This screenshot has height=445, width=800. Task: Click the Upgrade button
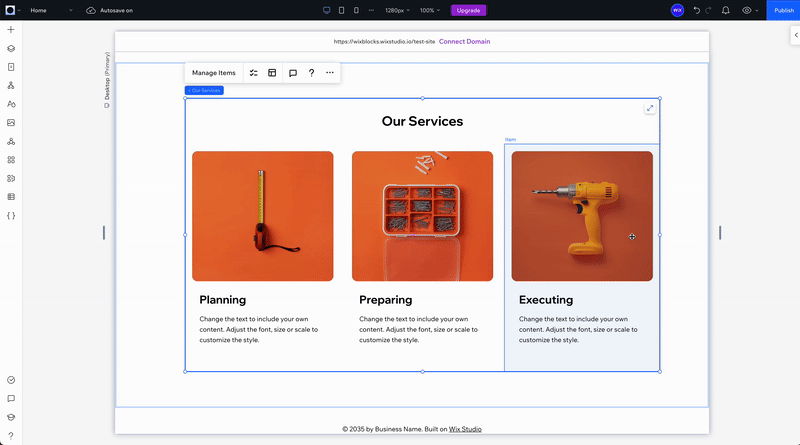coord(468,10)
